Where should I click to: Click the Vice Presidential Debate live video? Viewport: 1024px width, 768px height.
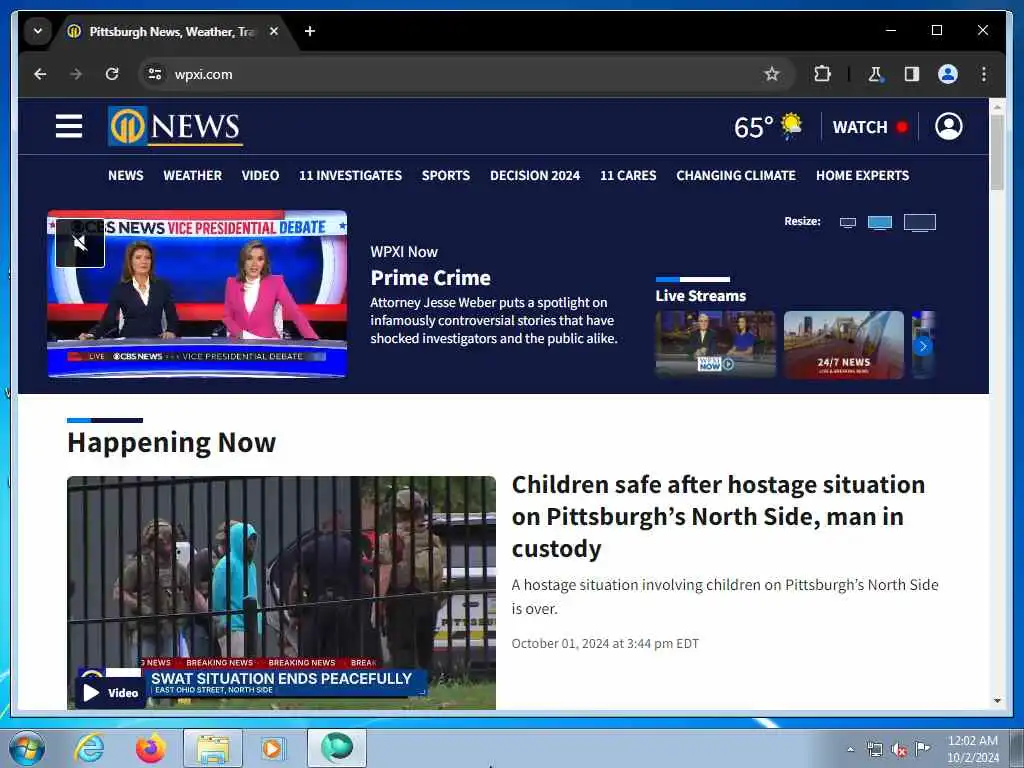(x=197, y=294)
